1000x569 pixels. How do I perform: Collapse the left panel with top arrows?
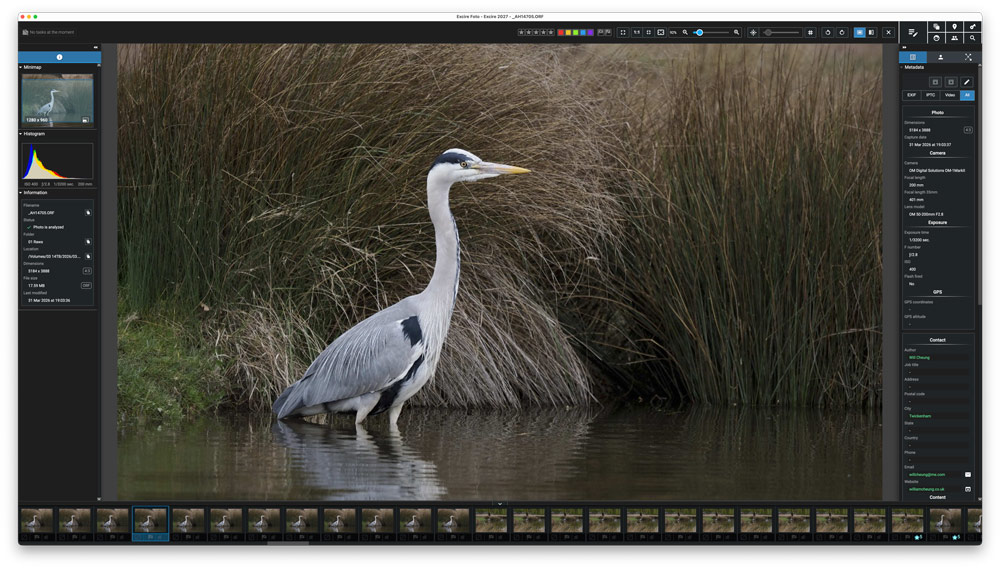96,47
